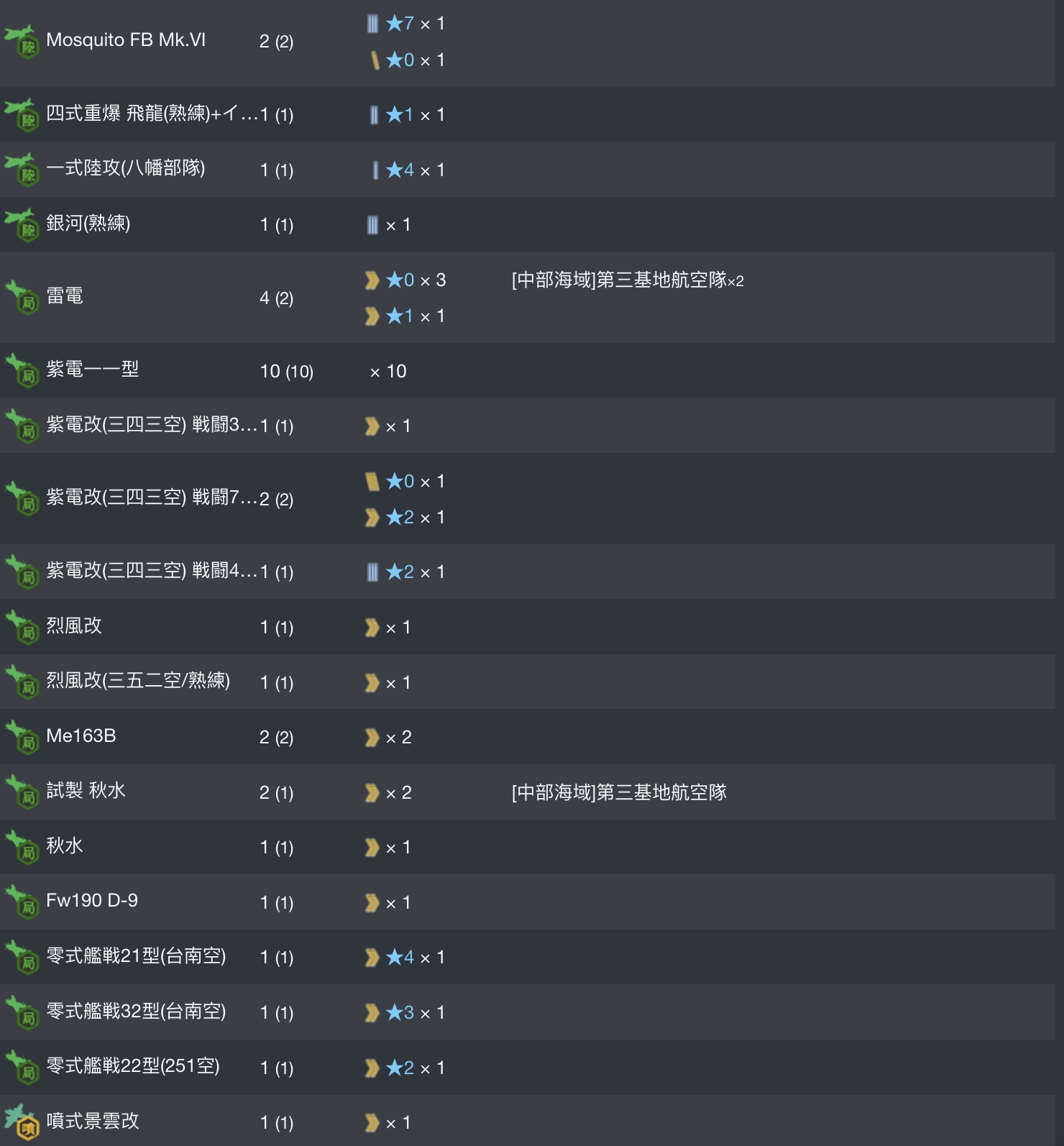This screenshot has width=1064, height=1146.
Task: Click the ★2 star on 零式艦戦22型(251空)
Action: click(x=400, y=1068)
